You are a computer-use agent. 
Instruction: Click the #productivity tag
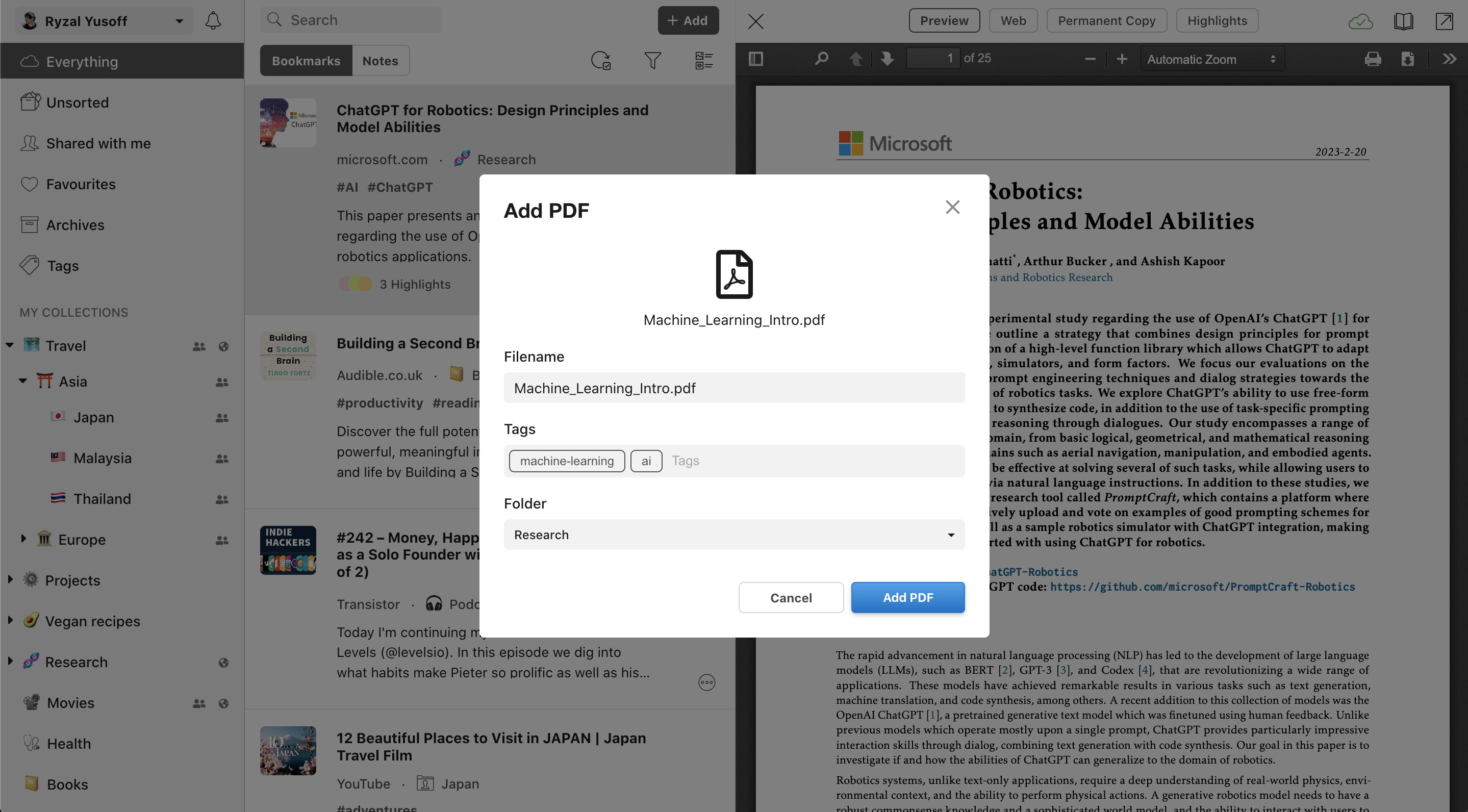(x=379, y=403)
